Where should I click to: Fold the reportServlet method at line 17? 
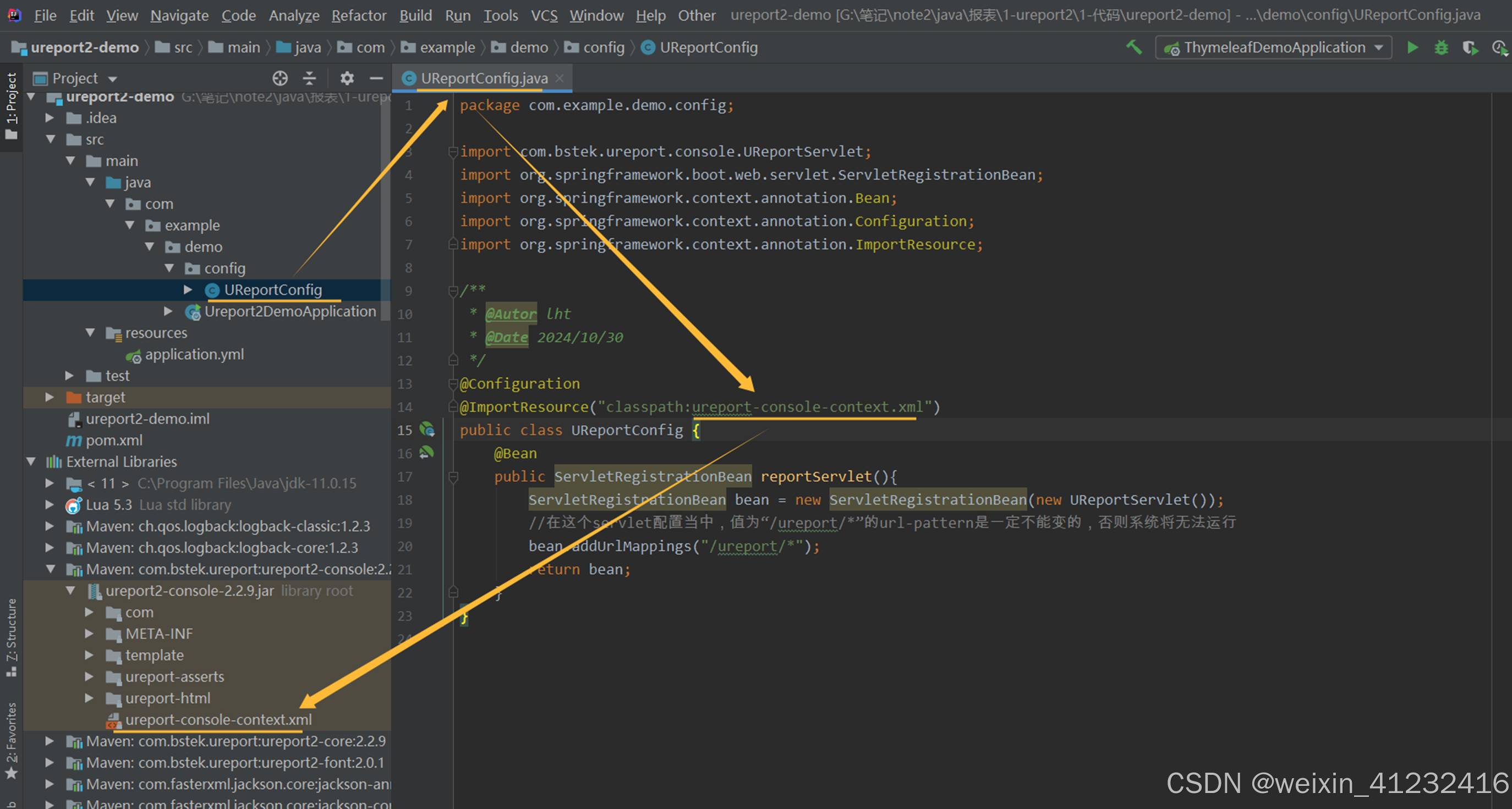click(x=453, y=476)
